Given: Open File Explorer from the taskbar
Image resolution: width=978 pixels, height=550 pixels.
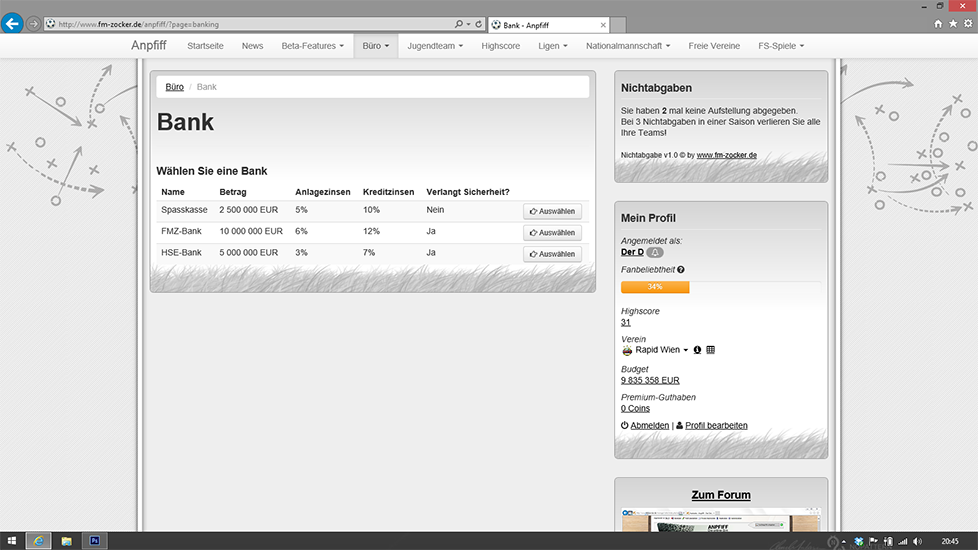Looking at the screenshot, I should click(67, 540).
